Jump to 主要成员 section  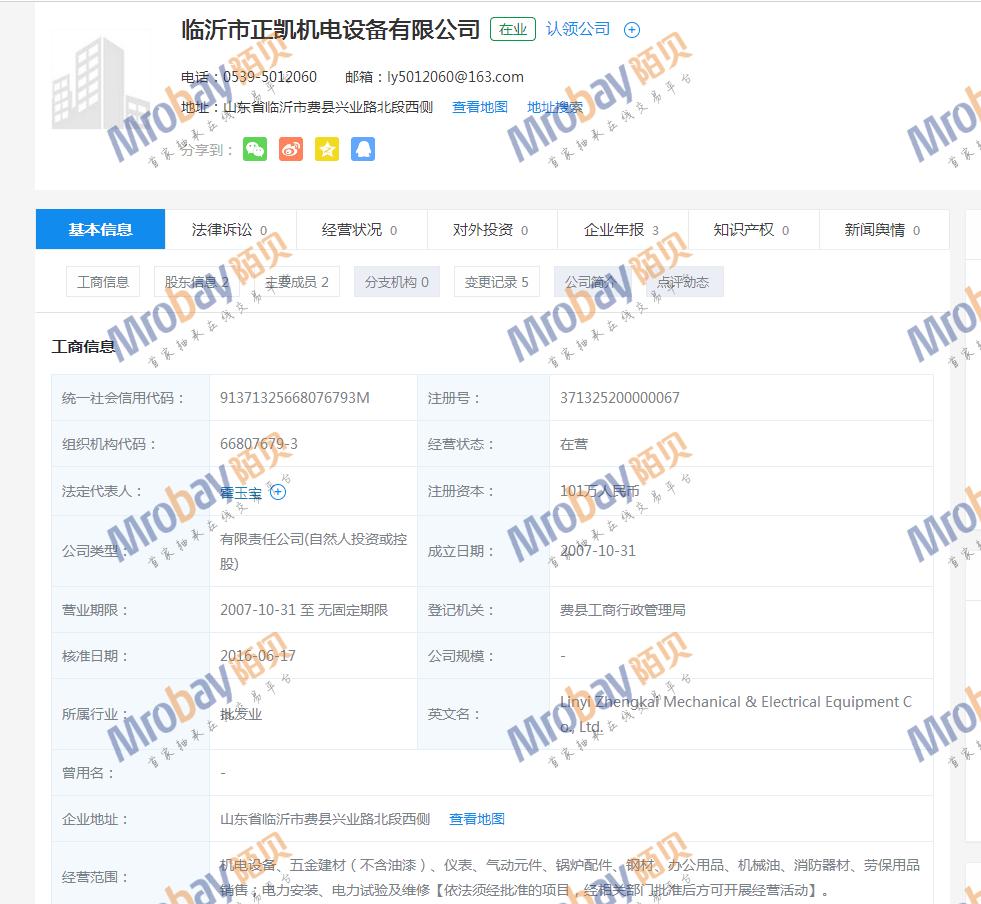click(x=296, y=282)
